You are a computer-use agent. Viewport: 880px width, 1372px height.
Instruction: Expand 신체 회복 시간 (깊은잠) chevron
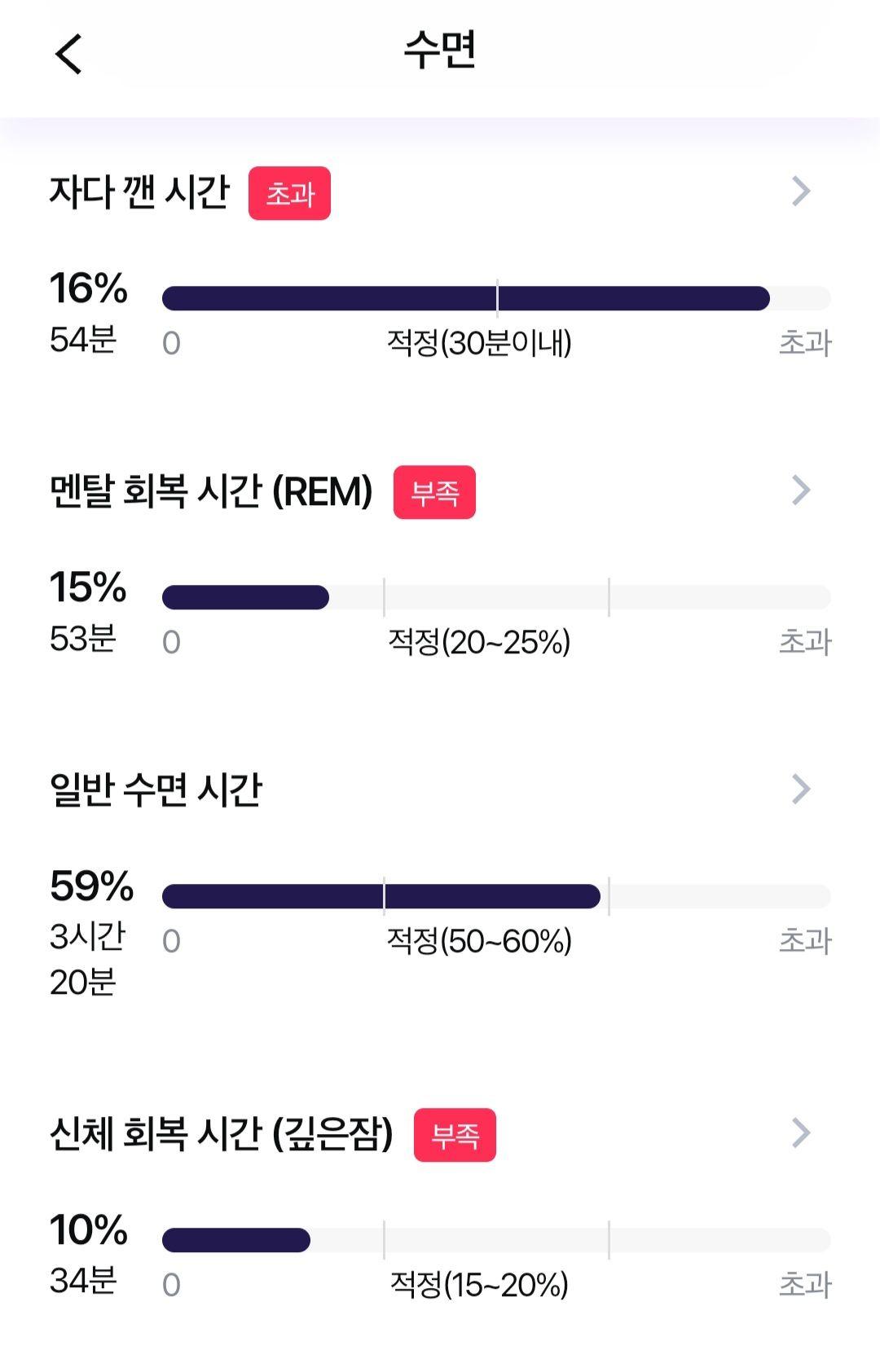(x=801, y=1132)
